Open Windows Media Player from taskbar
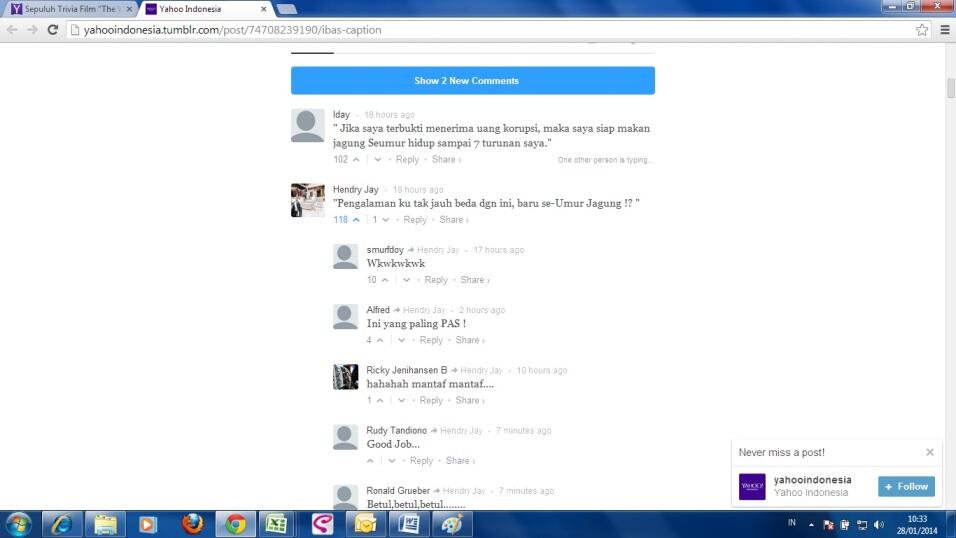The image size is (956, 538). (x=147, y=525)
